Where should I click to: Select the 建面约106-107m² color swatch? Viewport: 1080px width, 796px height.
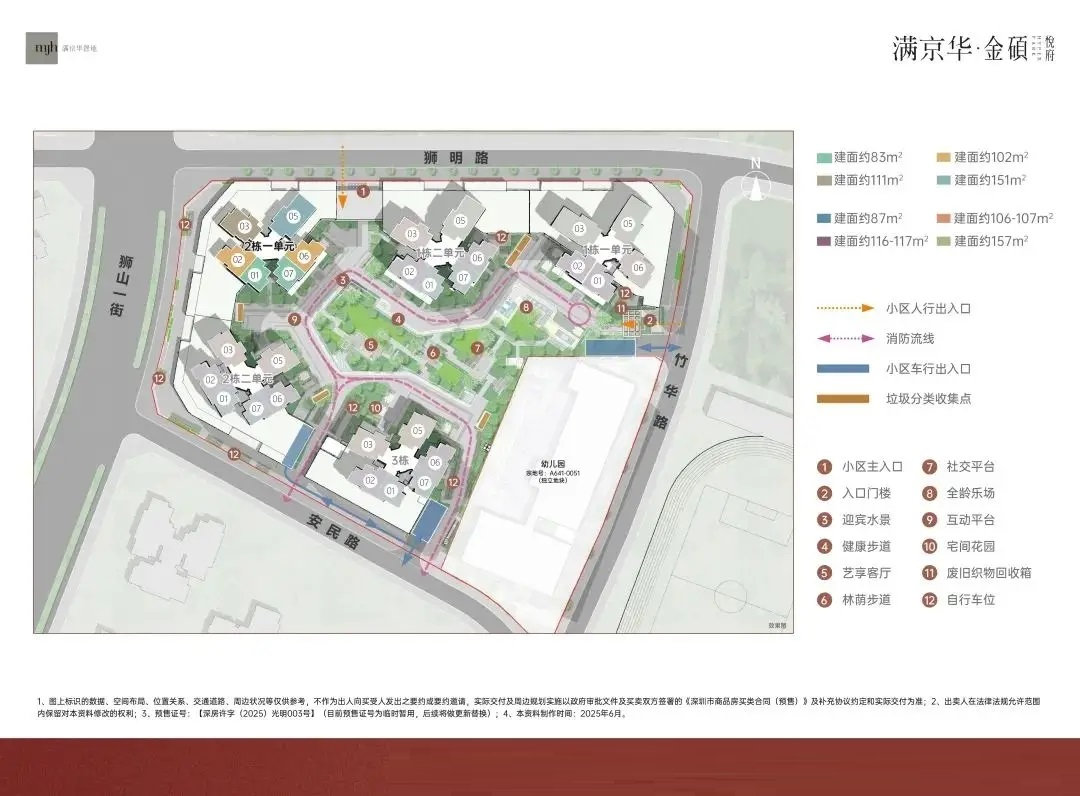click(944, 218)
